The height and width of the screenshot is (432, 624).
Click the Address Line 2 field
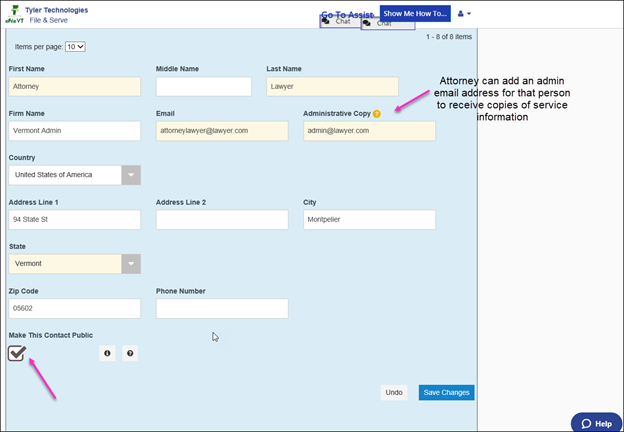tap(222, 220)
